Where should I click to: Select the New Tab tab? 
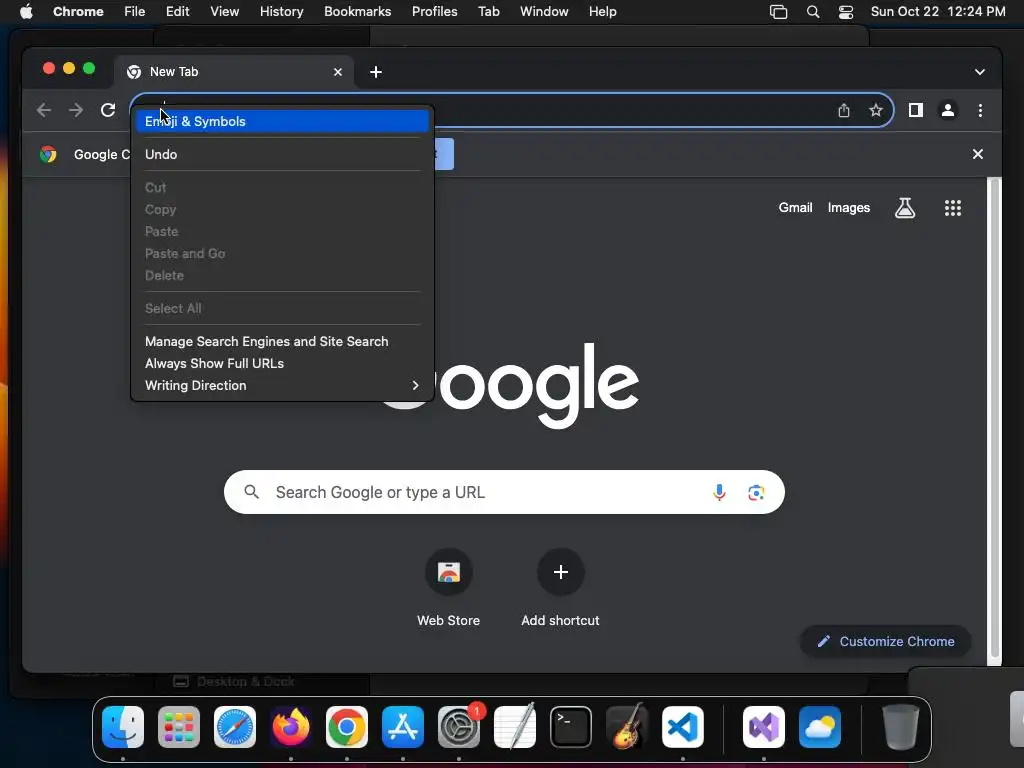point(235,72)
